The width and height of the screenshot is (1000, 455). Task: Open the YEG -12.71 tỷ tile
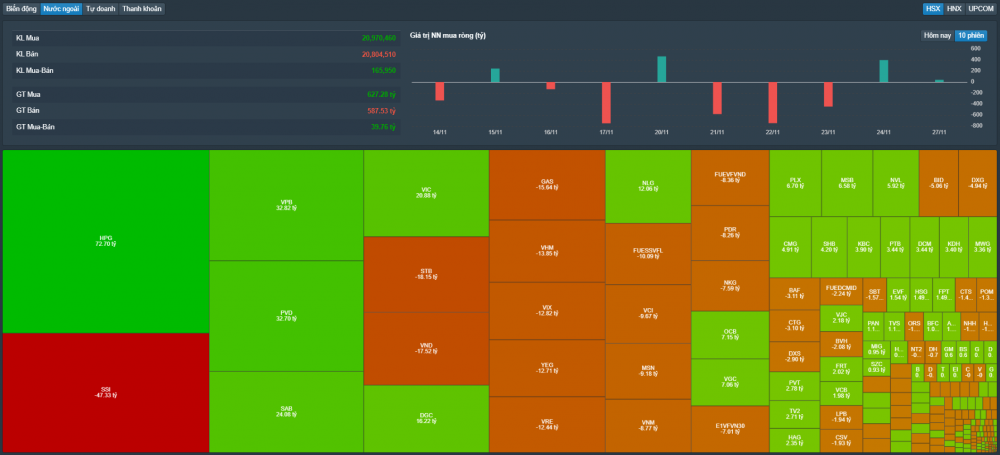547,368
